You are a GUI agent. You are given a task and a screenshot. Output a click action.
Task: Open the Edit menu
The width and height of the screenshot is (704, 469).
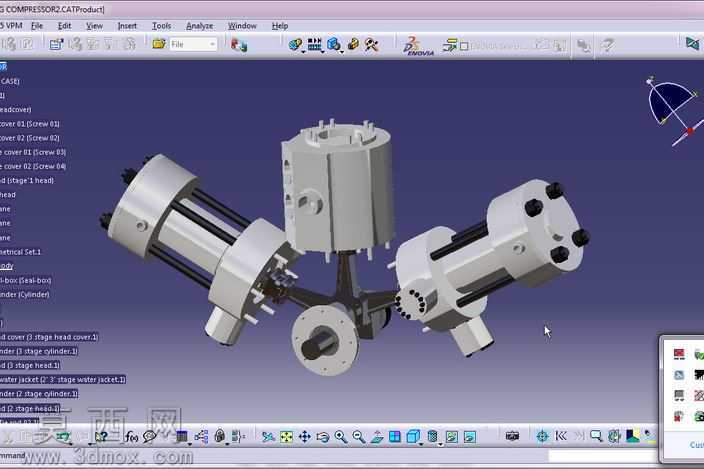[x=64, y=26]
